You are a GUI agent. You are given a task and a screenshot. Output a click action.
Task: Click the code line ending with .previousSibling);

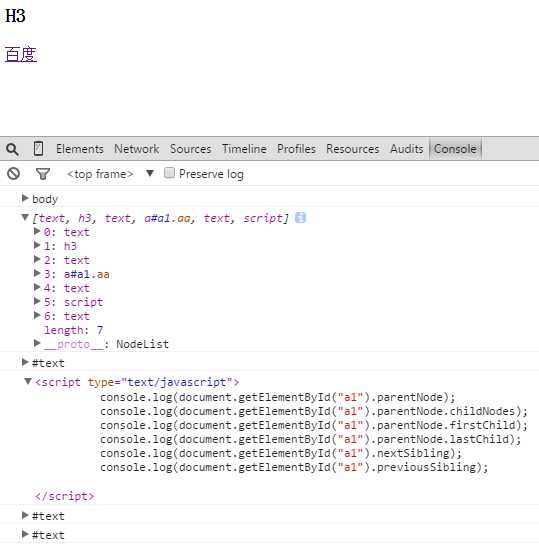tap(294, 467)
